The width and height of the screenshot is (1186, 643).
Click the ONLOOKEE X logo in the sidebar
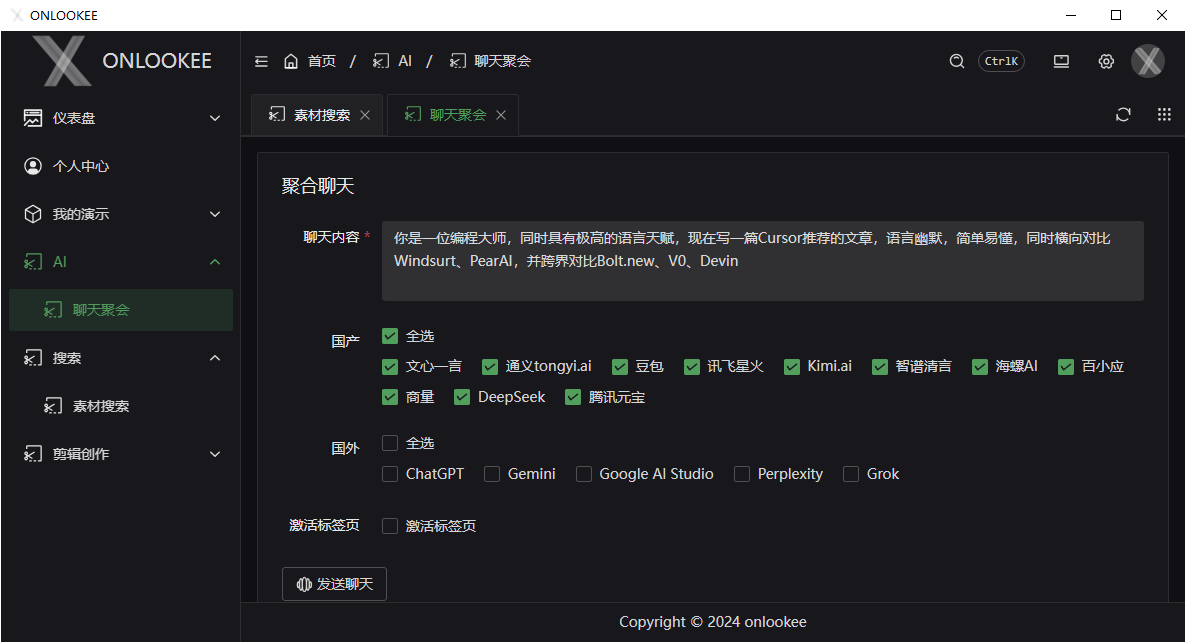coord(62,61)
